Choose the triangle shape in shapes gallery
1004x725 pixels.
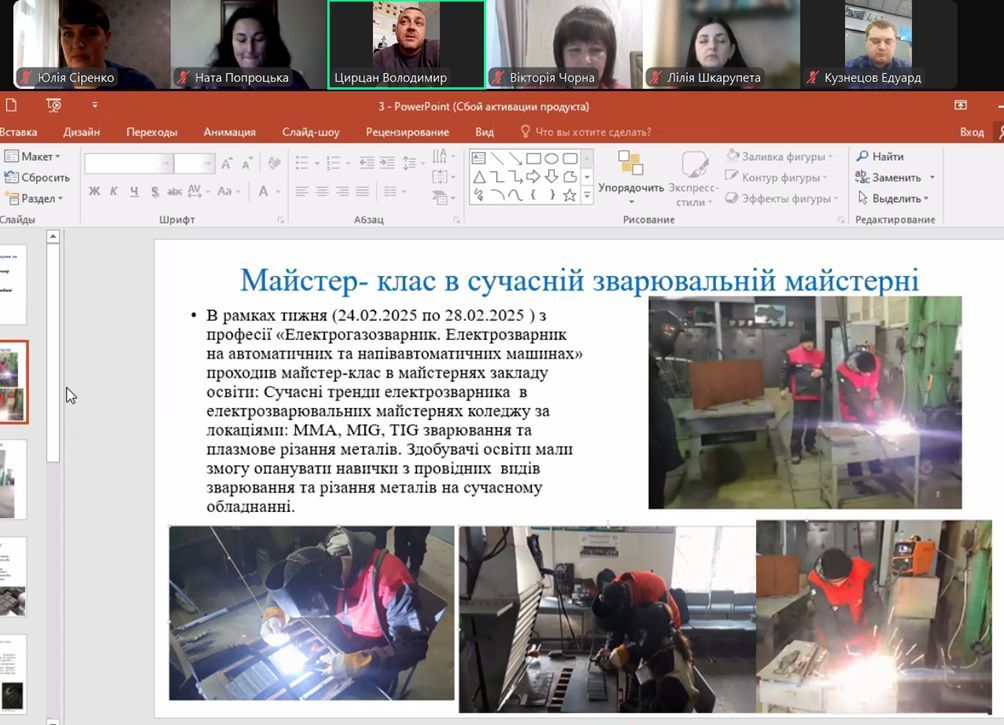coord(479,177)
